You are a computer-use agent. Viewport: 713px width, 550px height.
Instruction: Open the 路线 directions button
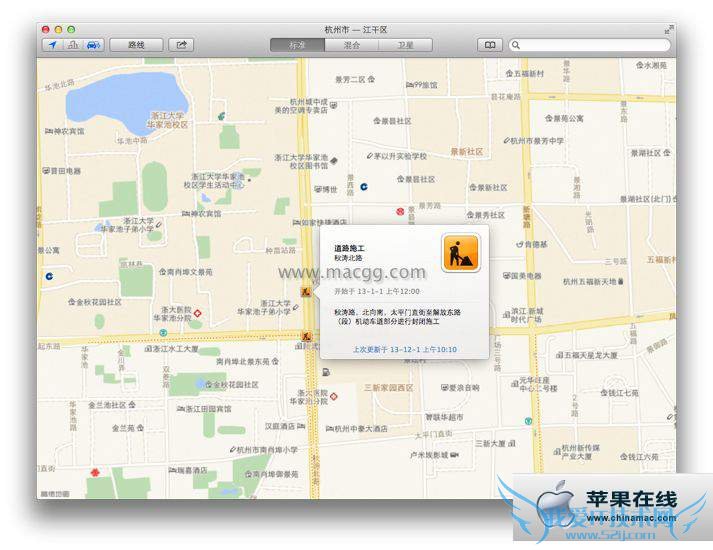(136, 45)
